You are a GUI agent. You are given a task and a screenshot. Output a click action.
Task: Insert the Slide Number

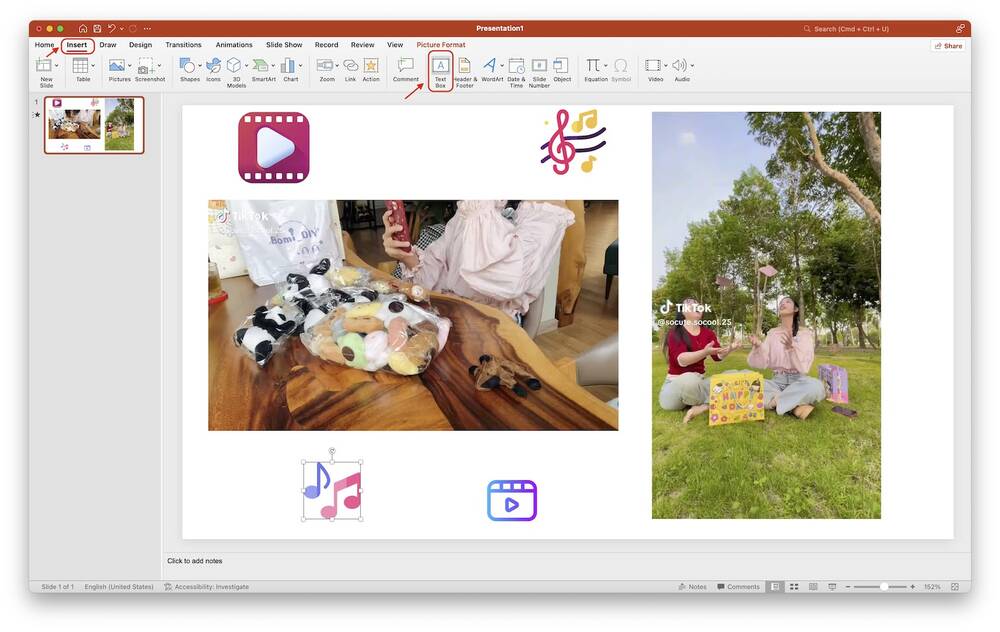pyautogui.click(x=536, y=66)
